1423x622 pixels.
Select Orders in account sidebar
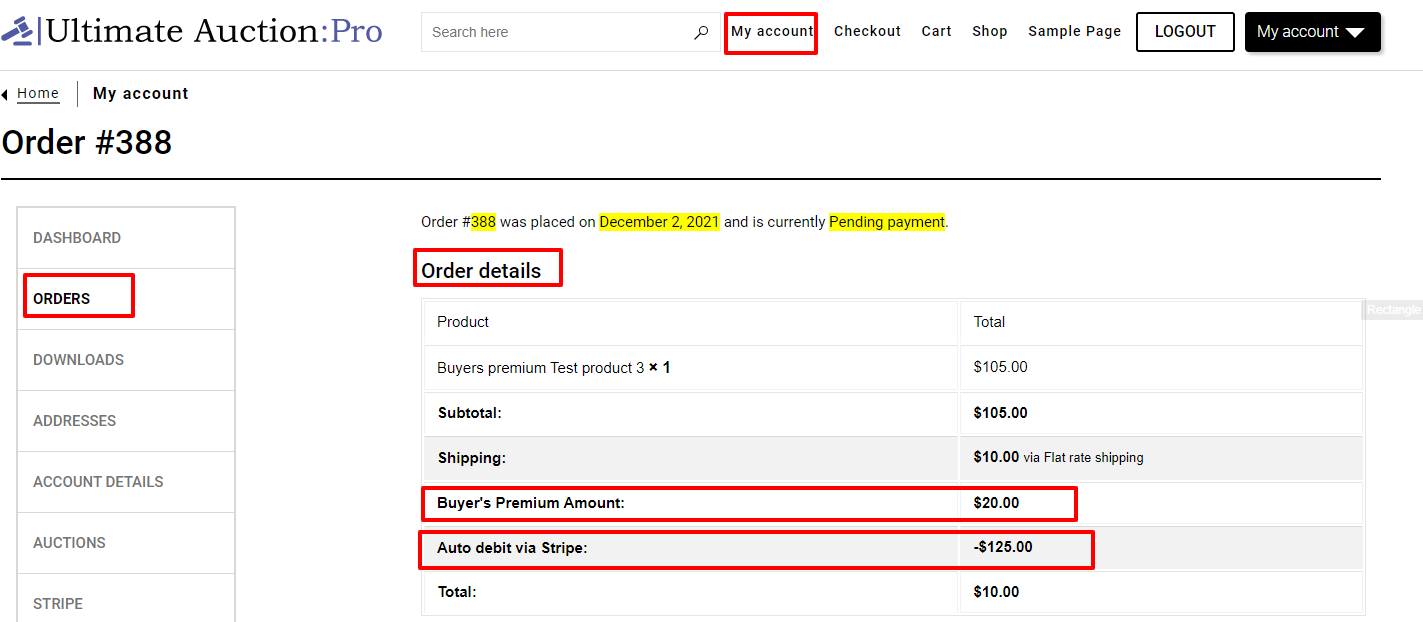pos(126,299)
